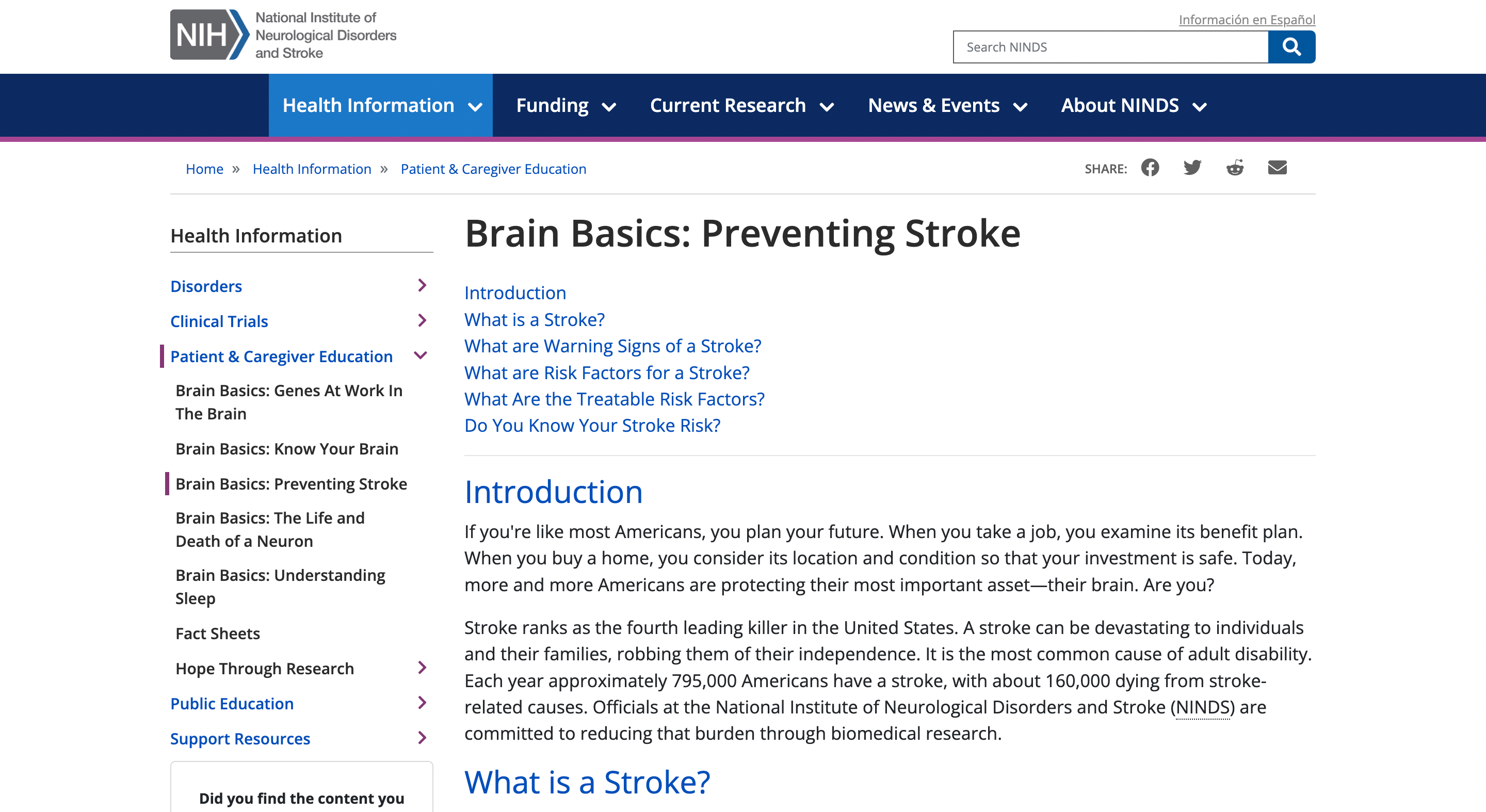
Task: Expand the Funding dropdown chevron
Action: (x=609, y=107)
